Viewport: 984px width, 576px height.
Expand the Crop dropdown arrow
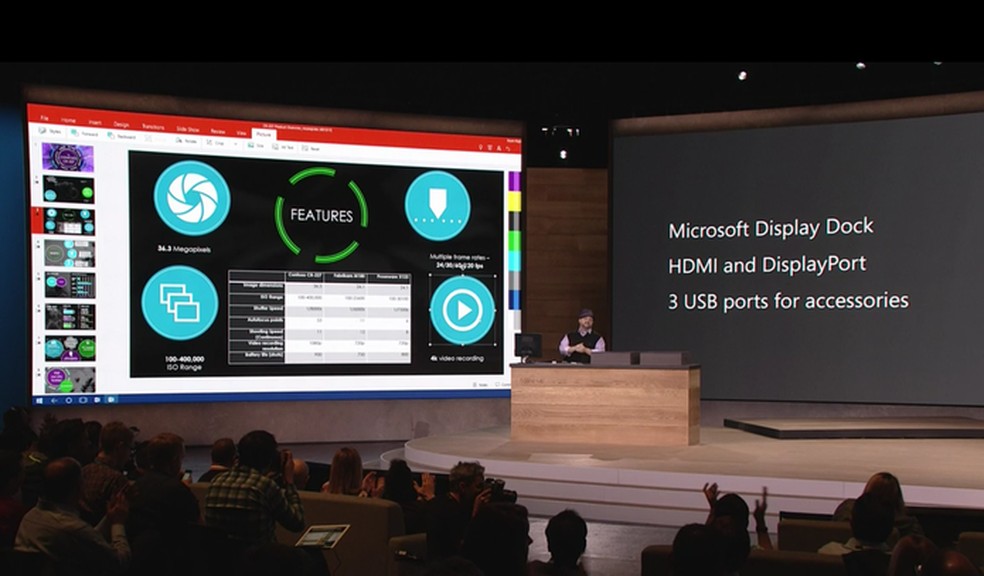(234, 142)
